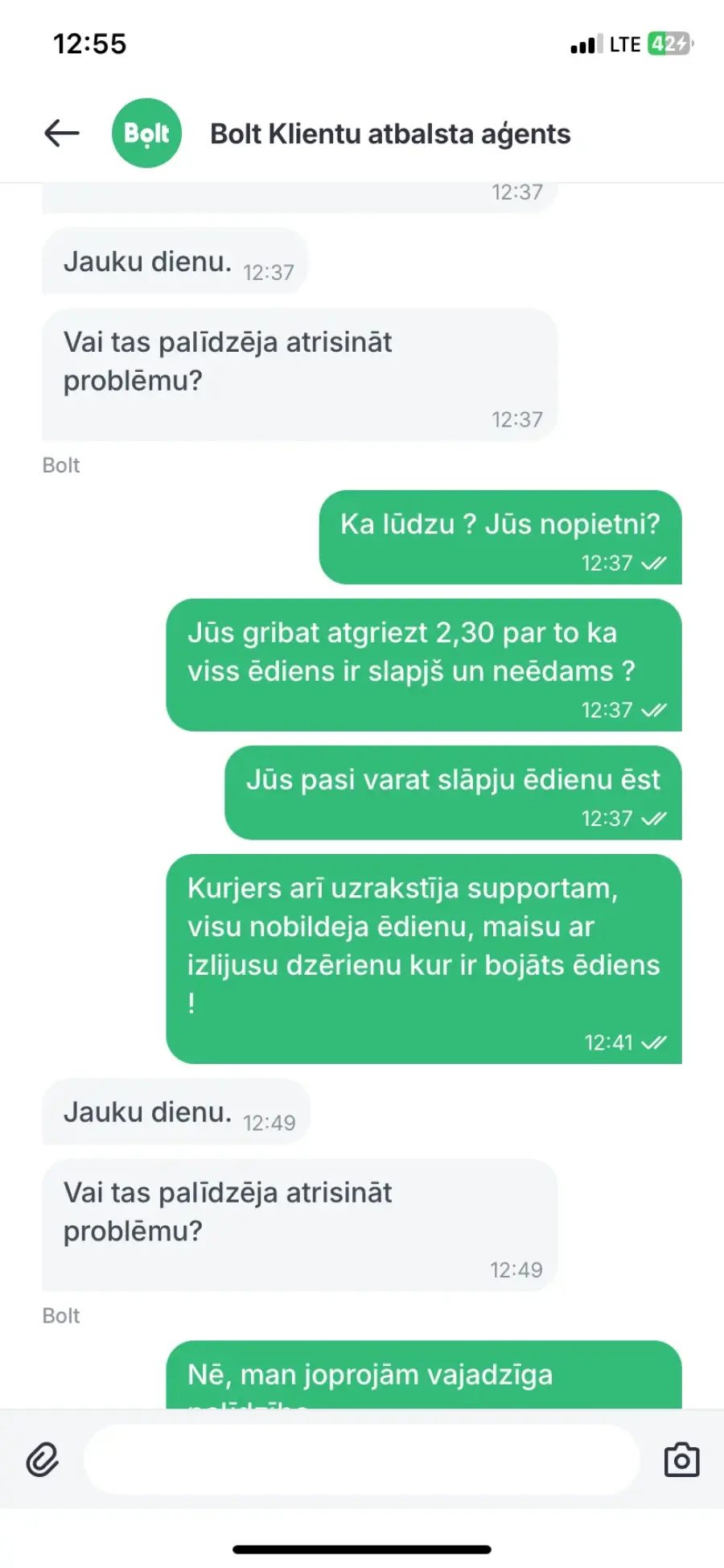Viewport: 724px width, 1568px height.
Task: Select the 'Jauku dienu.' message at 12:37
Action: (175, 261)
